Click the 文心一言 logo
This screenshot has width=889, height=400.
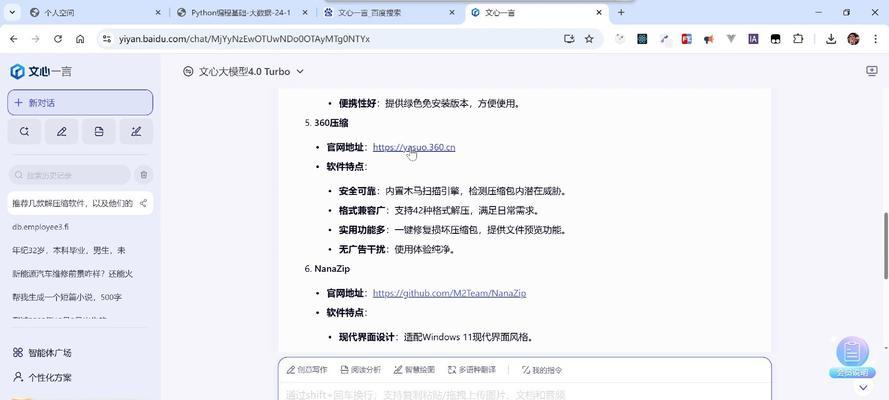point(41,71)
